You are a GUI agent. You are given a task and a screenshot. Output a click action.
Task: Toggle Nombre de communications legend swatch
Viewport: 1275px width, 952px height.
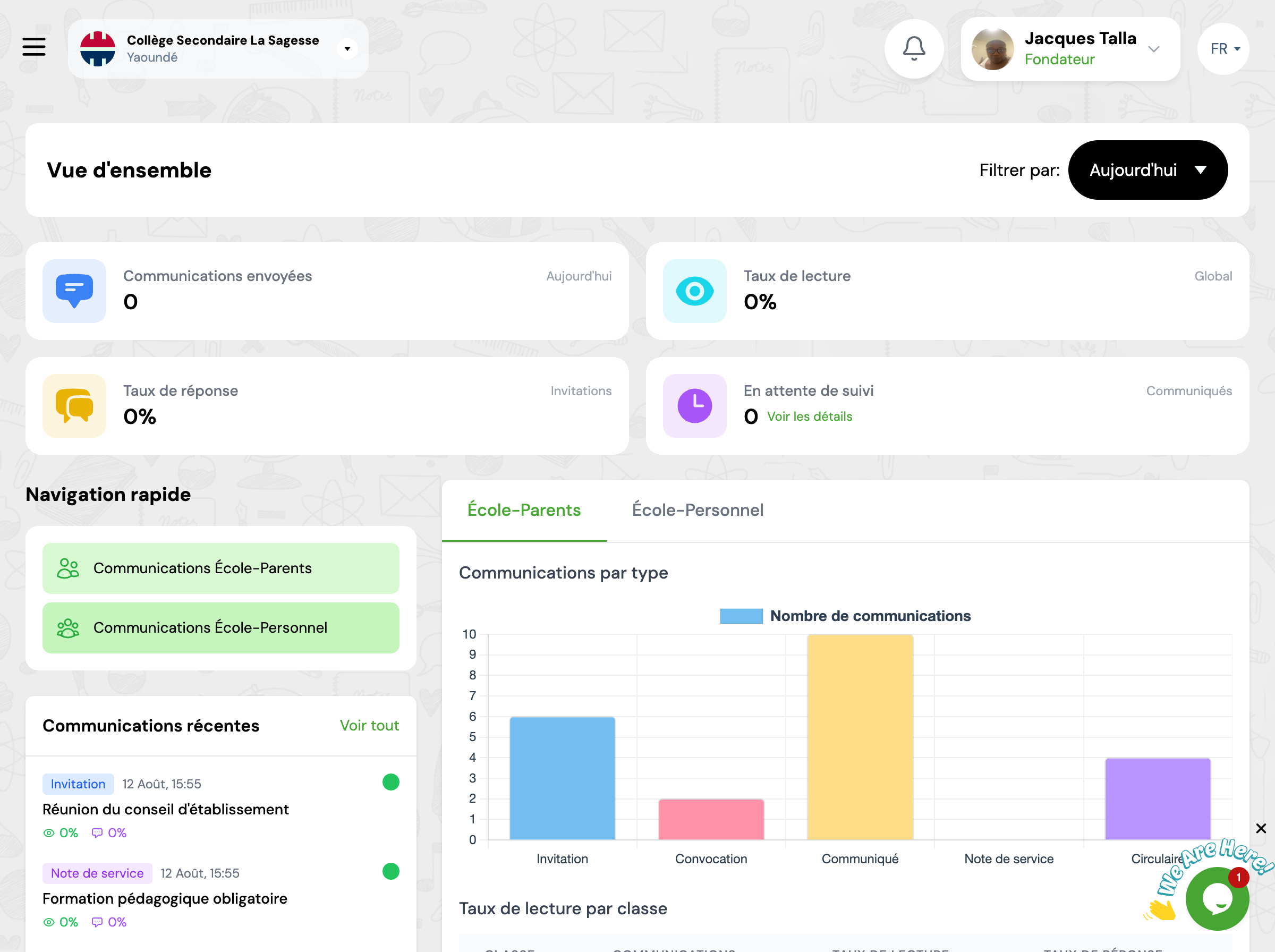pyautogui.click(x=741, y=616)
